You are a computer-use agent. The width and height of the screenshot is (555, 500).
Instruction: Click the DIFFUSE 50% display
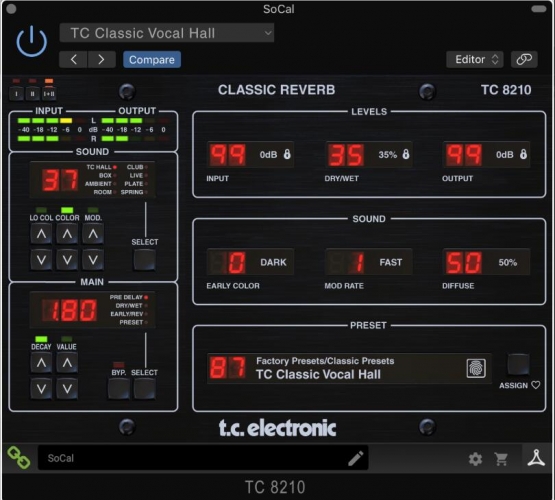tap(486, 262)
